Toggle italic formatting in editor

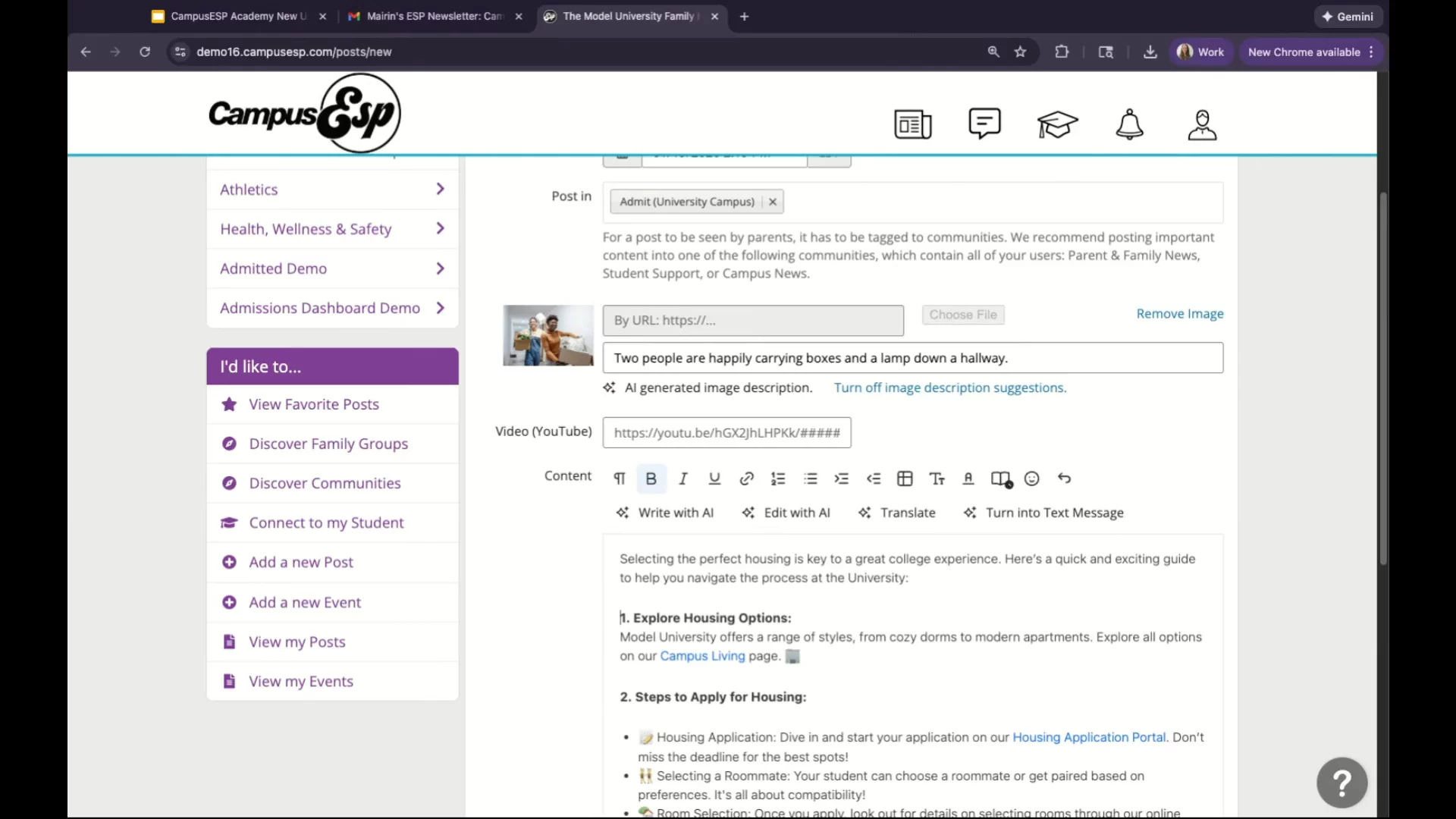[682, 479]
